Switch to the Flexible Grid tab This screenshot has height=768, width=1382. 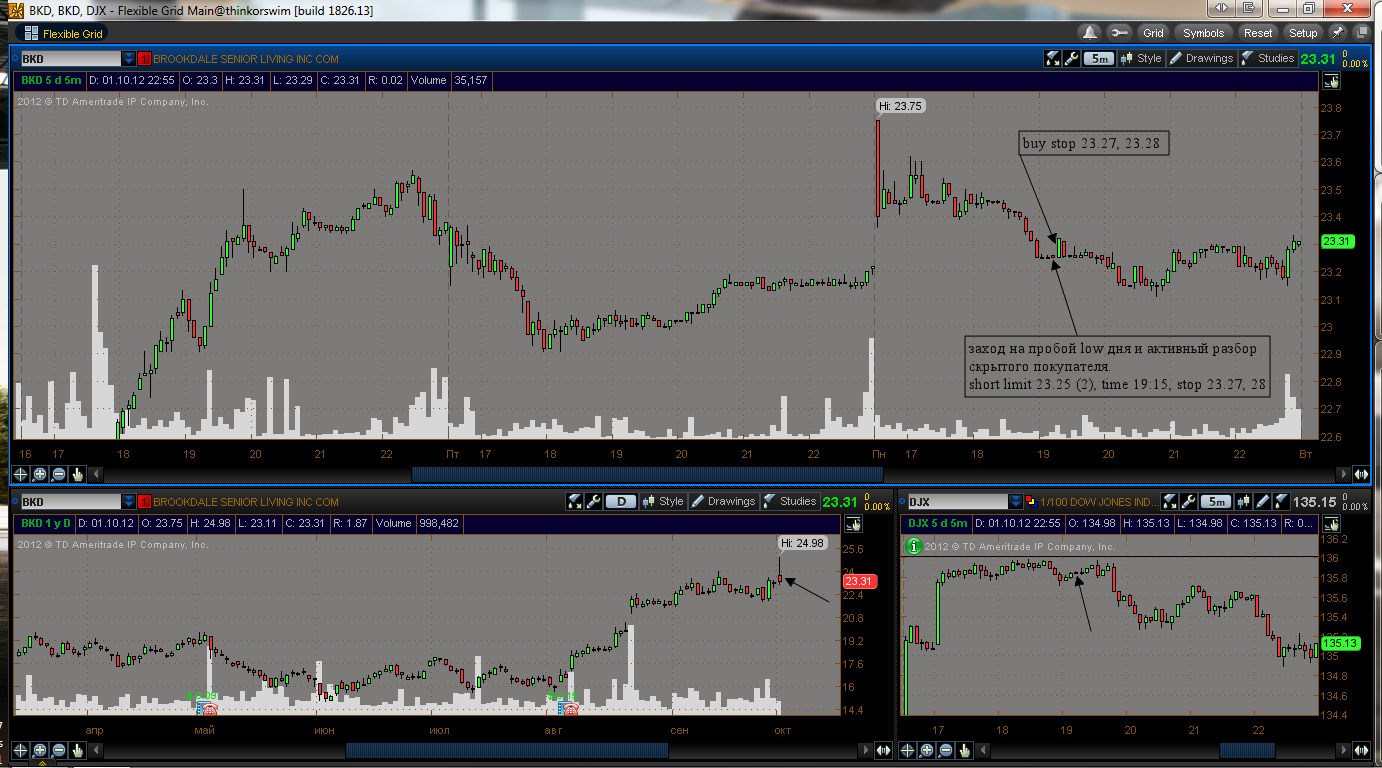64,33
